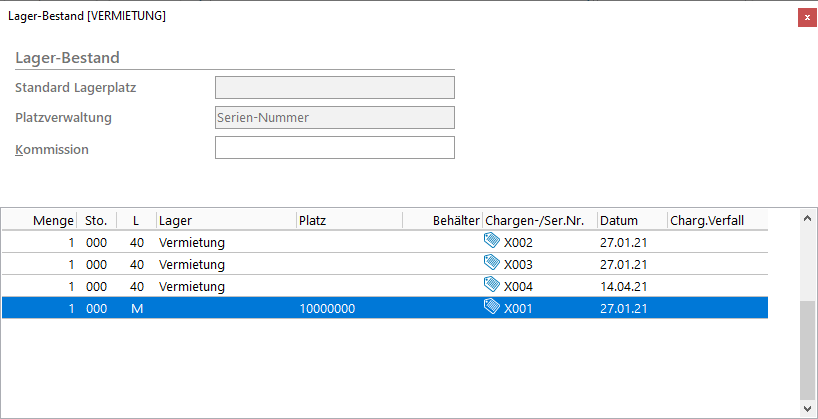
Task: Click the Platzverwaltung Serien-Nummer field
Action: [x=334, y=118]
